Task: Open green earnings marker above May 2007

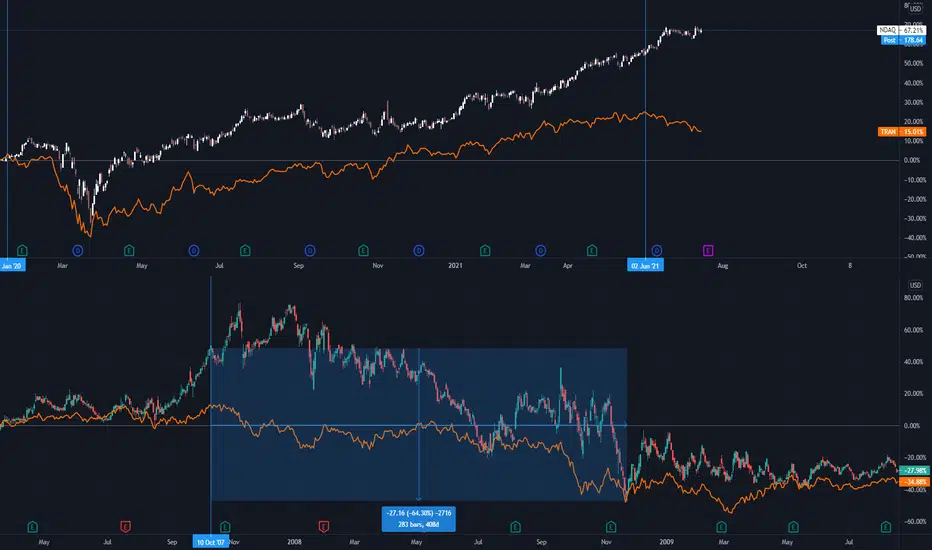Action: pos(33,527)
